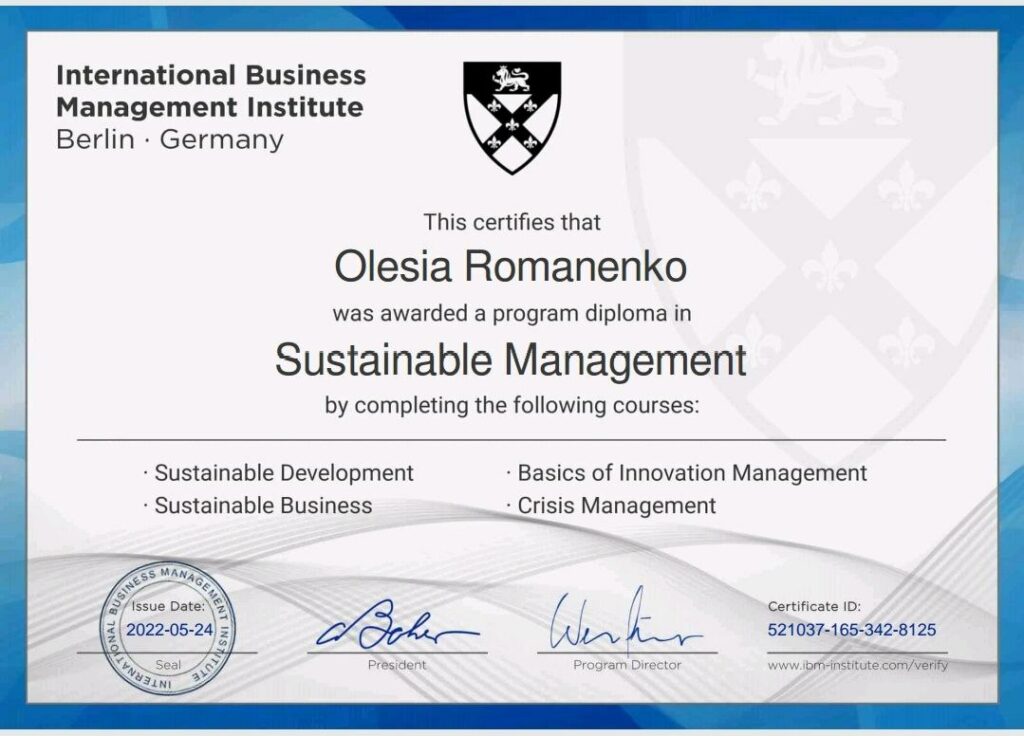Click the circular institute seal stamp
The width and height of the screenshot is (1024, 736).
(167, 629)
